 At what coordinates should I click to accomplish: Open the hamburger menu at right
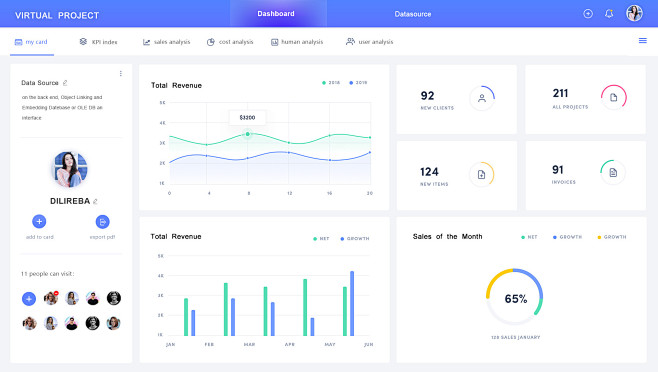click(642, 41)
